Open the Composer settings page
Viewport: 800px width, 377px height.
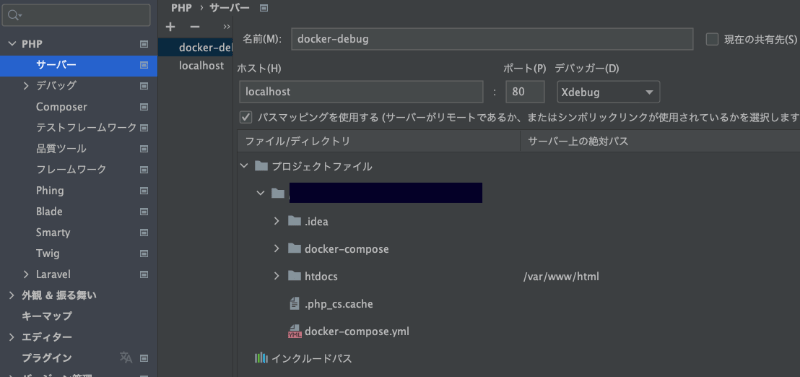tap(61, 107)
